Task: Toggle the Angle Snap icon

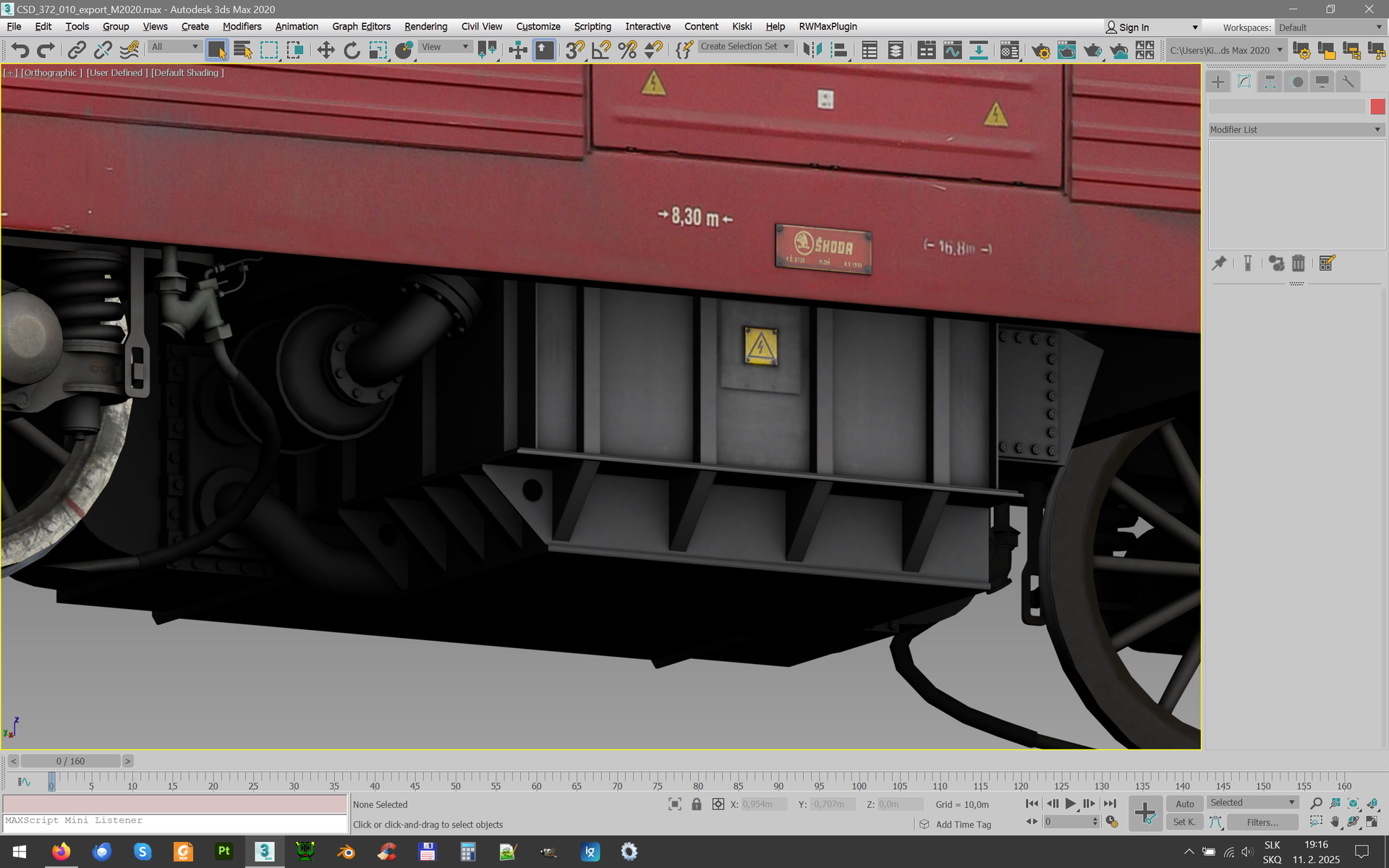Action: click(x=601, y=50)
